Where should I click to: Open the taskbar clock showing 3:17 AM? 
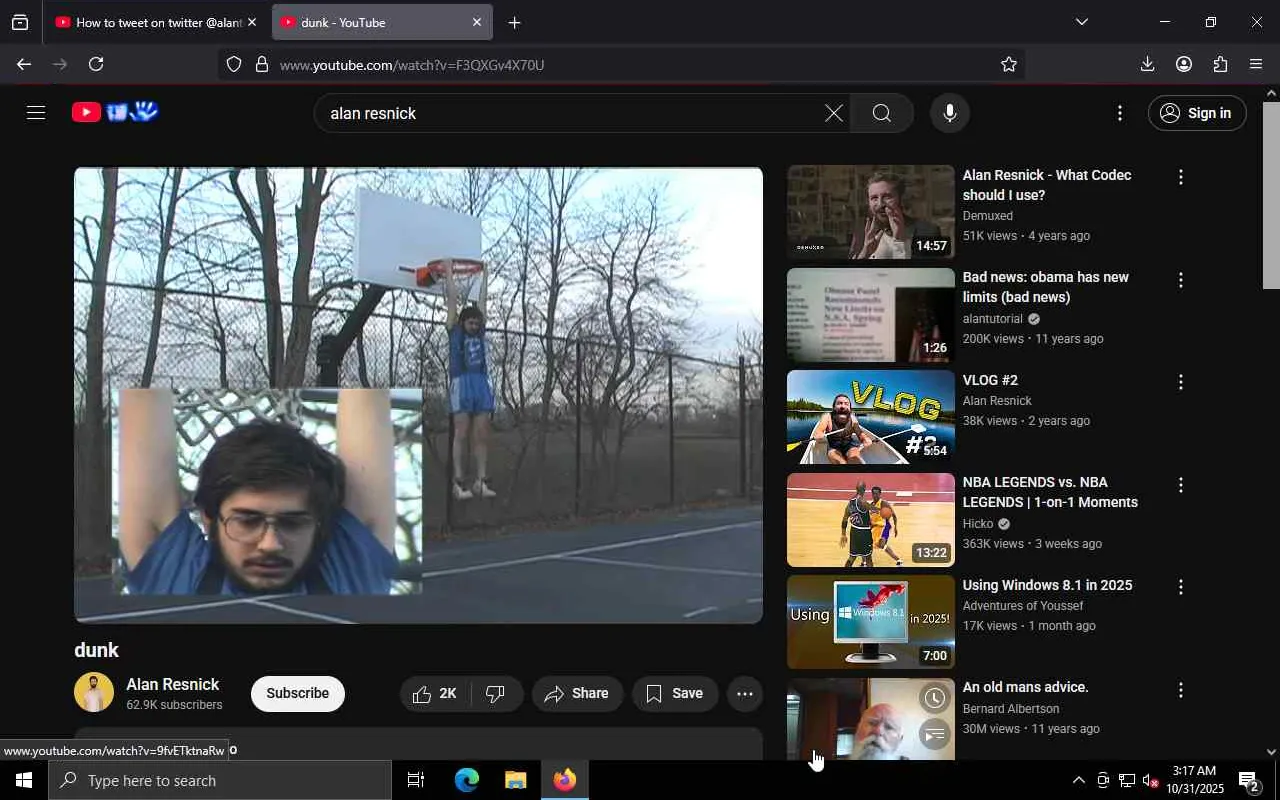pos(1197,780)
